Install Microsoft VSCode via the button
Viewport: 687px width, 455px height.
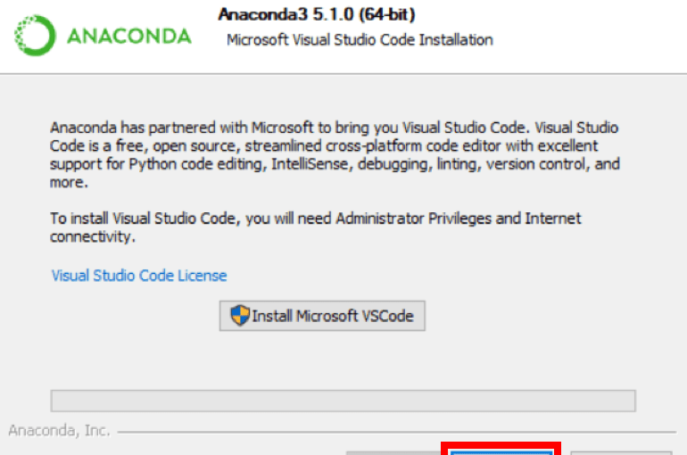(322, 316)
